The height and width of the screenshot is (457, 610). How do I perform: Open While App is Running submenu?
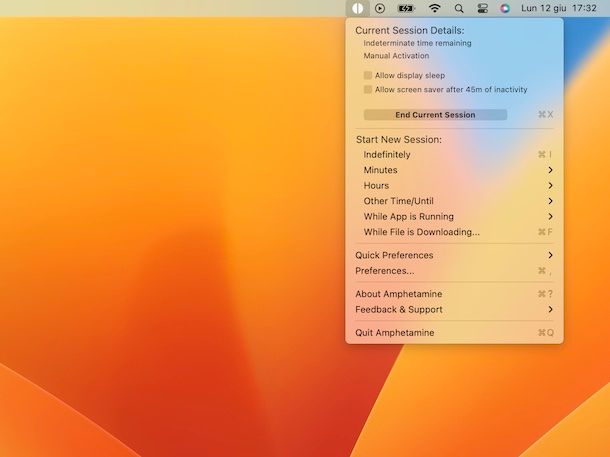454,217
